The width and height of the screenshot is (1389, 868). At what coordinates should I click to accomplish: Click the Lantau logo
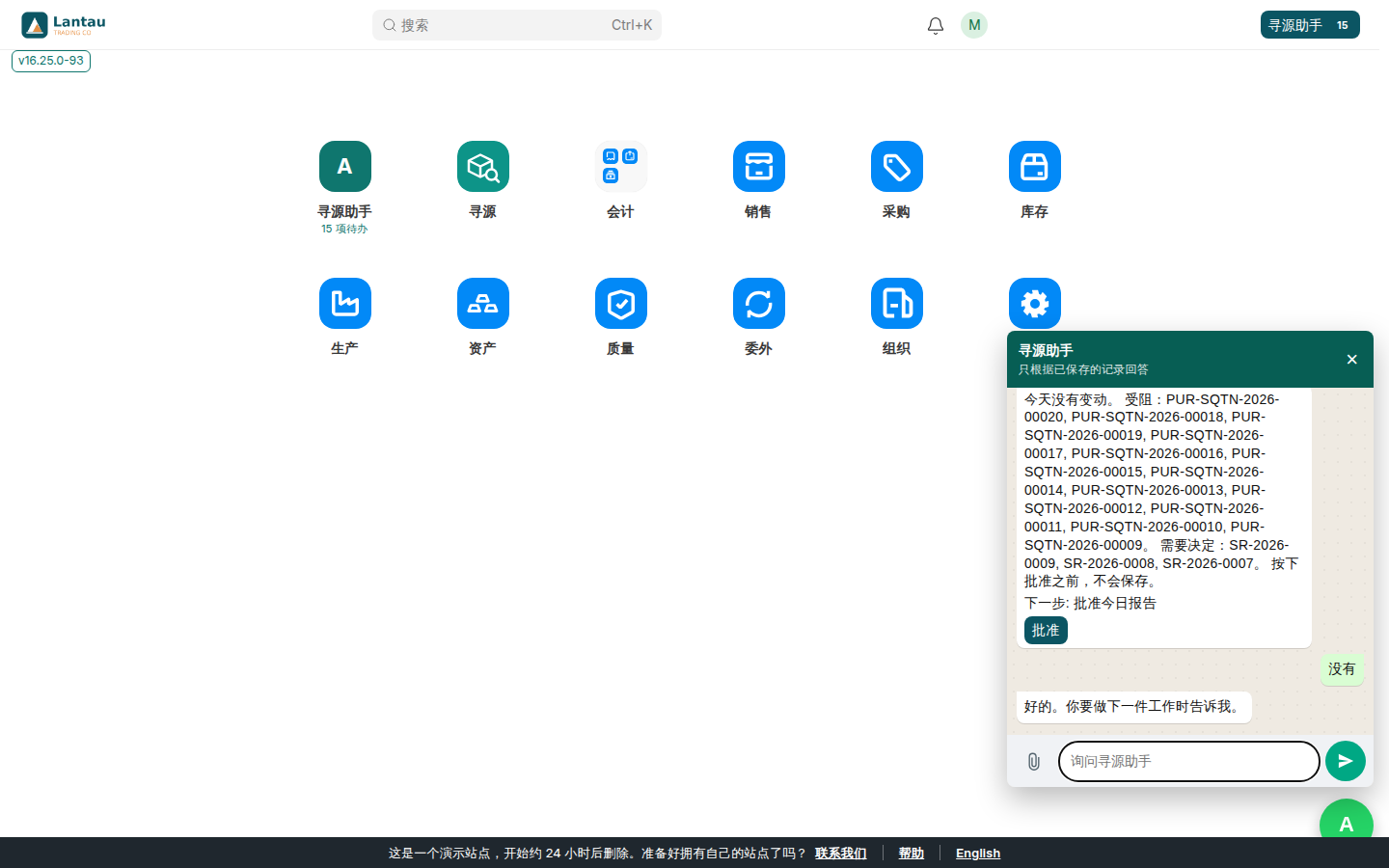coord(64,25)
